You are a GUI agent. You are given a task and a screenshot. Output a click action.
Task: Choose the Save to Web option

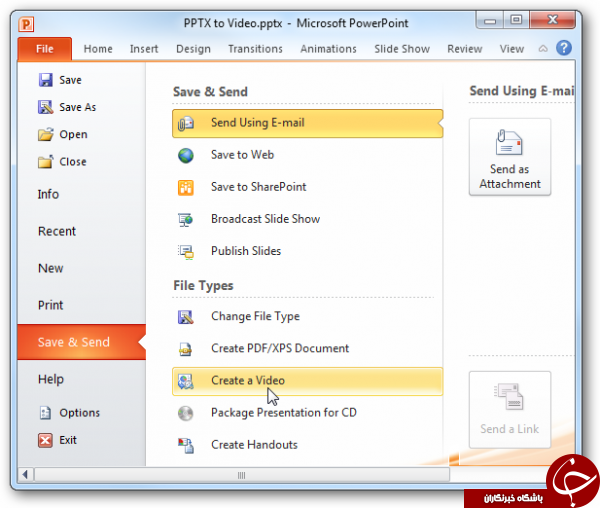click(308, 155)
